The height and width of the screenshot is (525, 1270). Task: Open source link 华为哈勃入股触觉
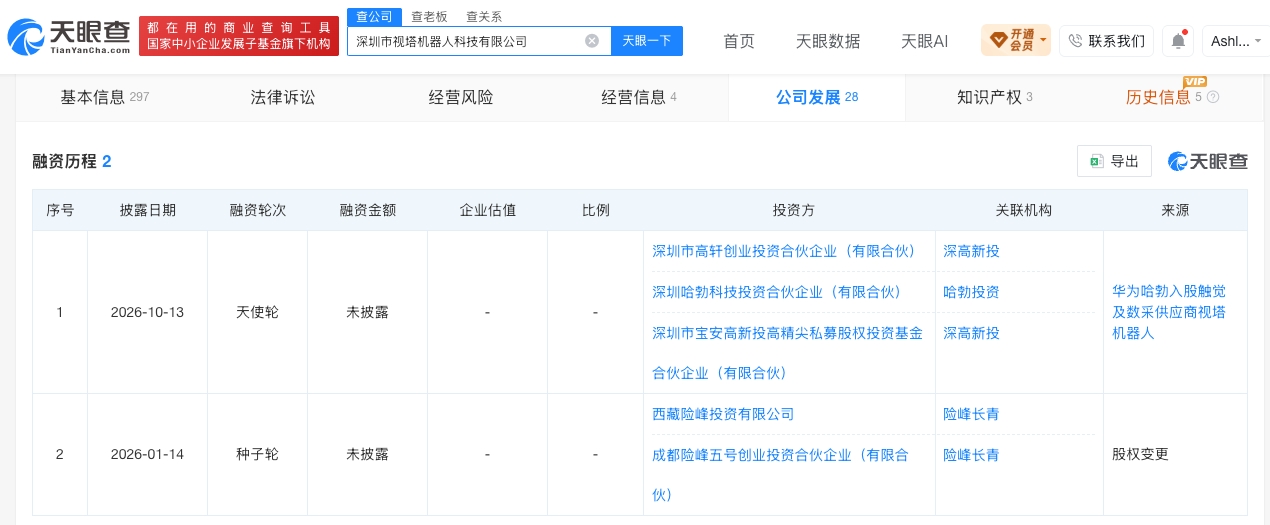(1168, 291)
